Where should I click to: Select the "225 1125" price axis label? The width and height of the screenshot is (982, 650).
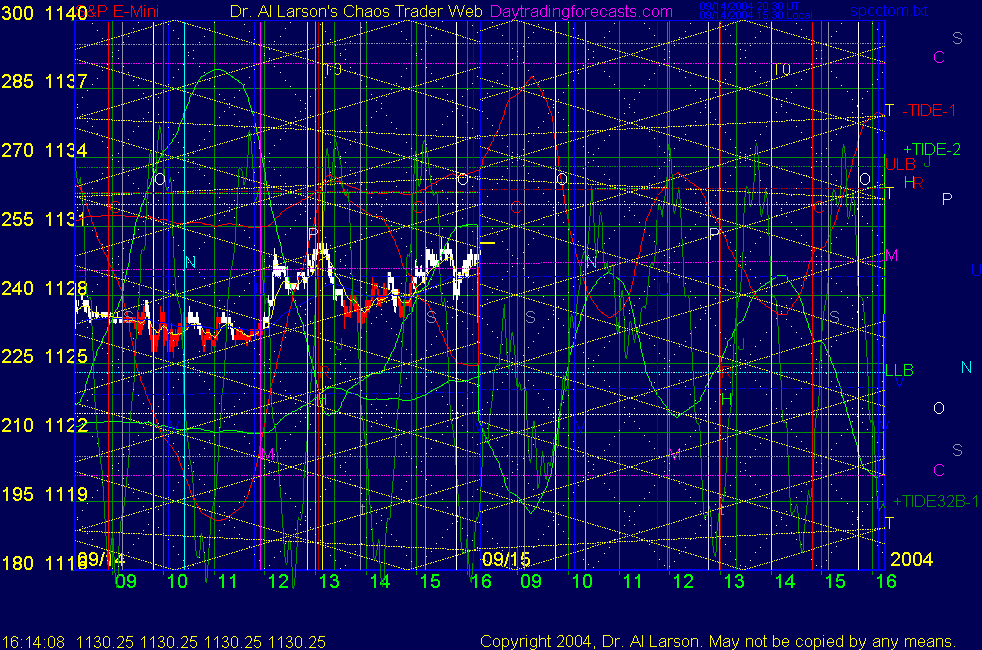click(44, 356)
